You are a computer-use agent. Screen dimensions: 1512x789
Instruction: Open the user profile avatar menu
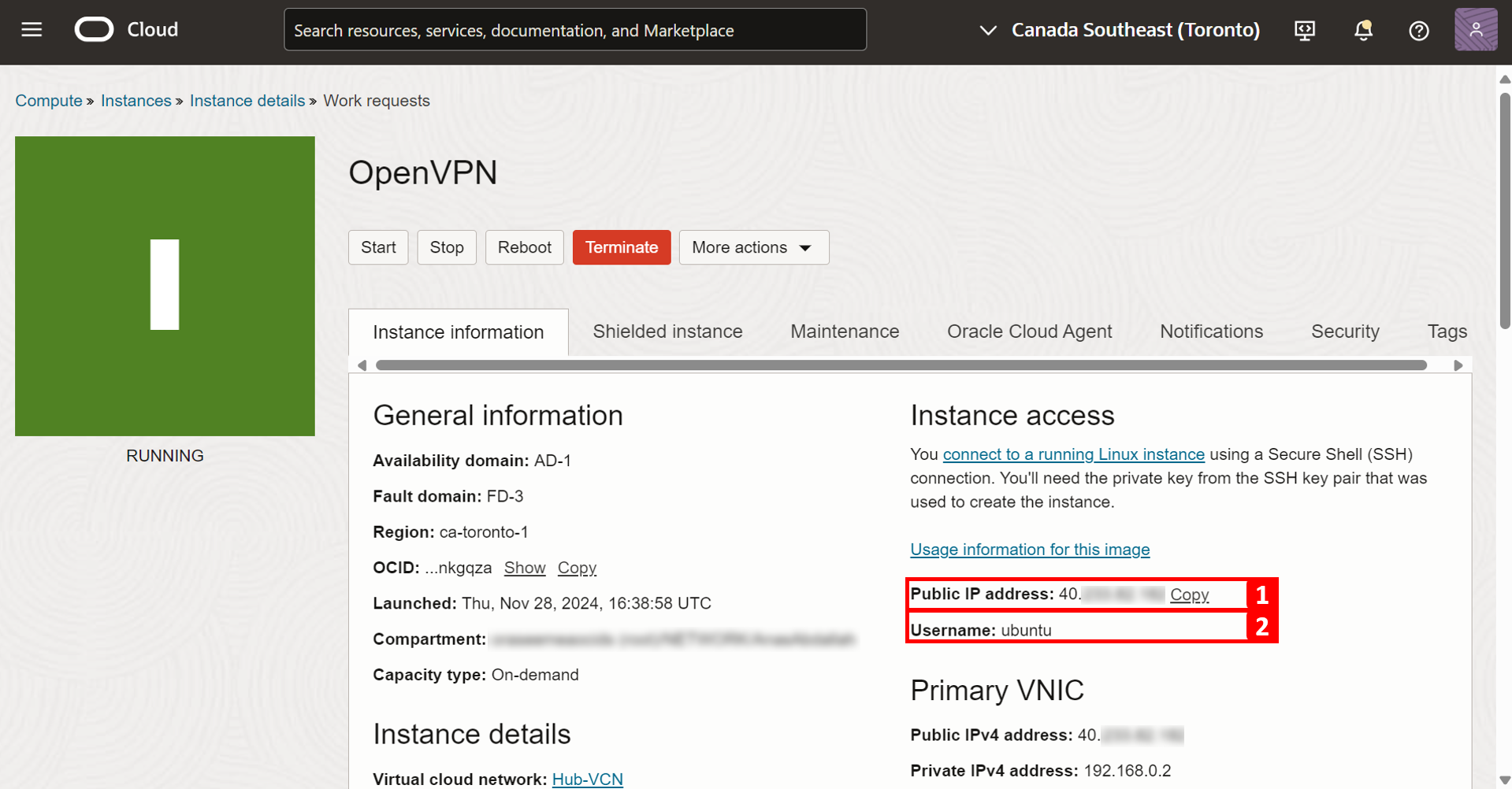point(1476,30)
